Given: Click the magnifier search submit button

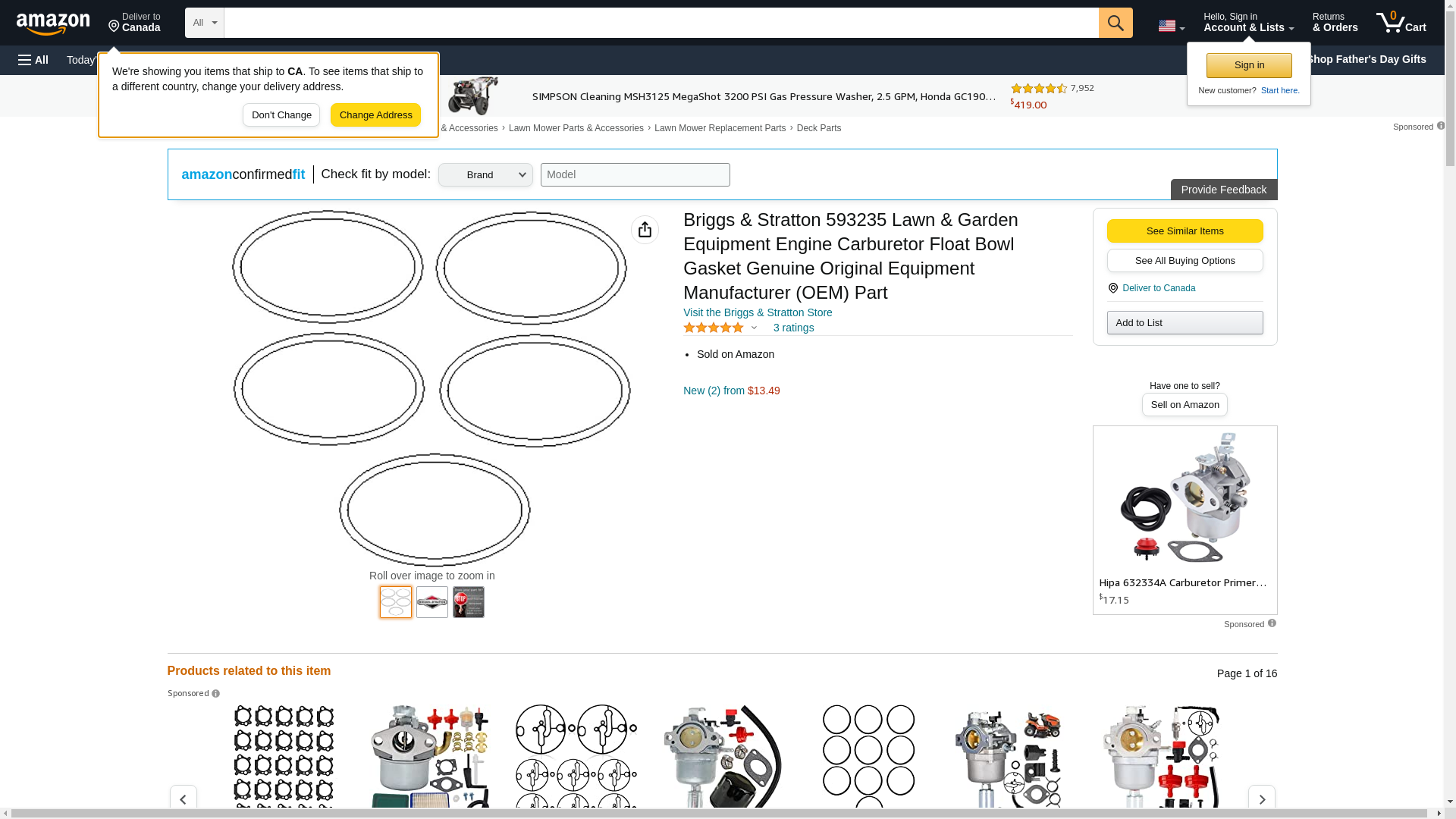Looking at the screenshot, I should pyautogui.click(x=1116, y=23).
